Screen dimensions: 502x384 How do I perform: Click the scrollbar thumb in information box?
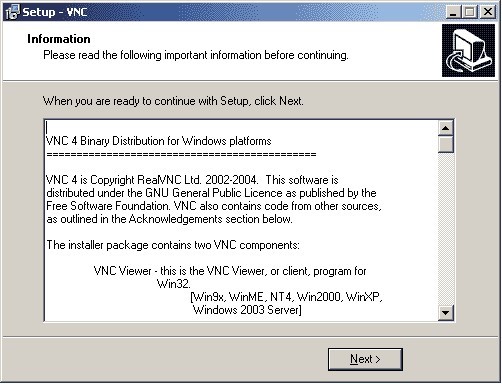[x=445, y=144]
